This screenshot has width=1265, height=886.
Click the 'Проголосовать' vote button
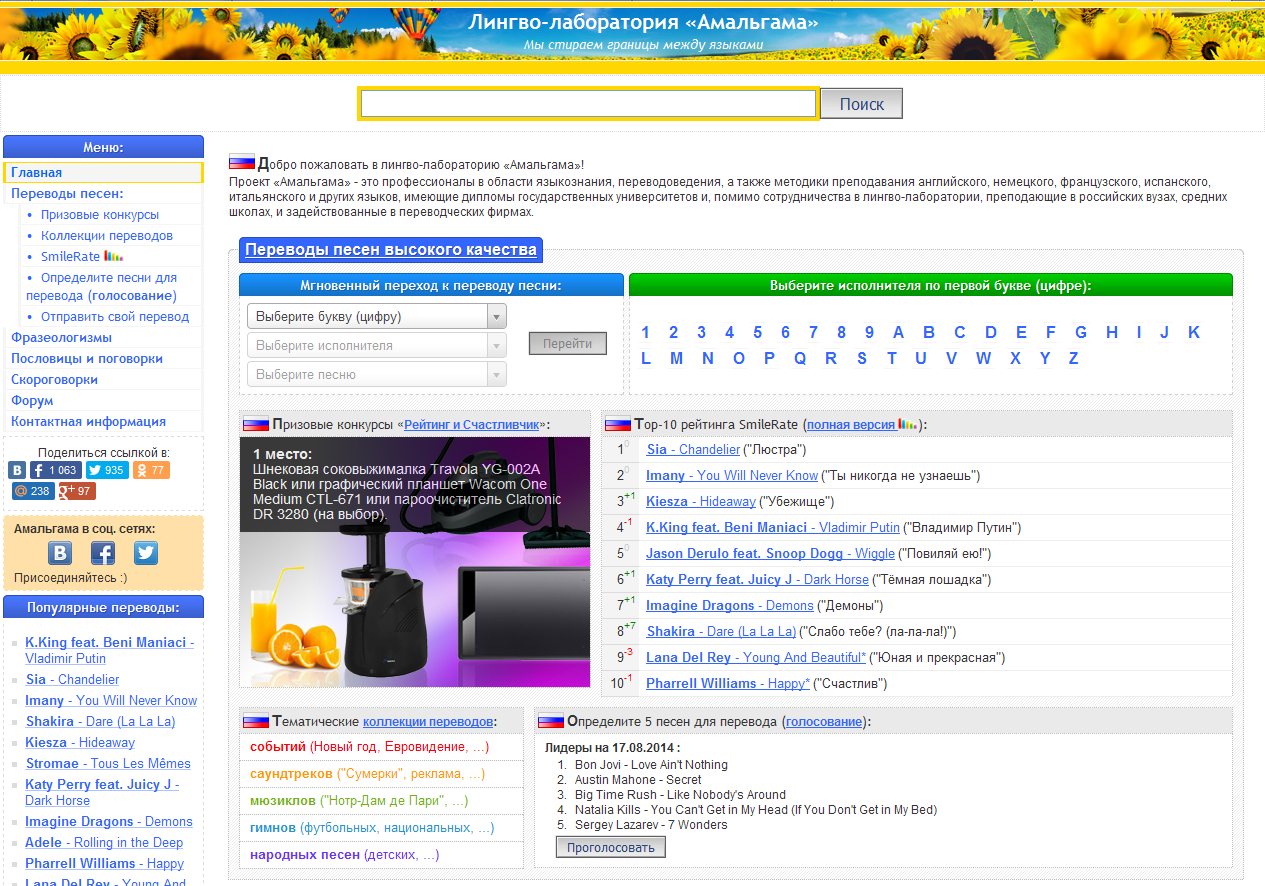click(x=610, y=848)
